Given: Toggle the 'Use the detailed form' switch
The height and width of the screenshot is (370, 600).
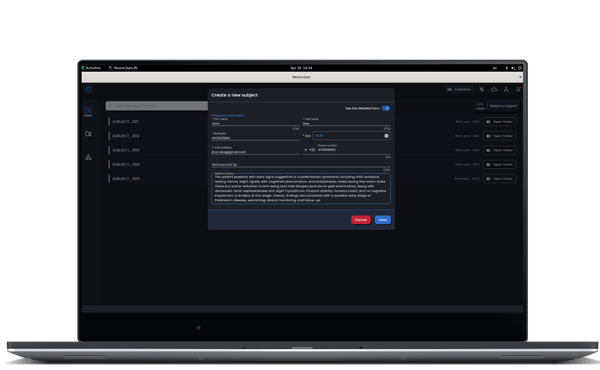Looking at the screenshot, I should pos(386,108).
